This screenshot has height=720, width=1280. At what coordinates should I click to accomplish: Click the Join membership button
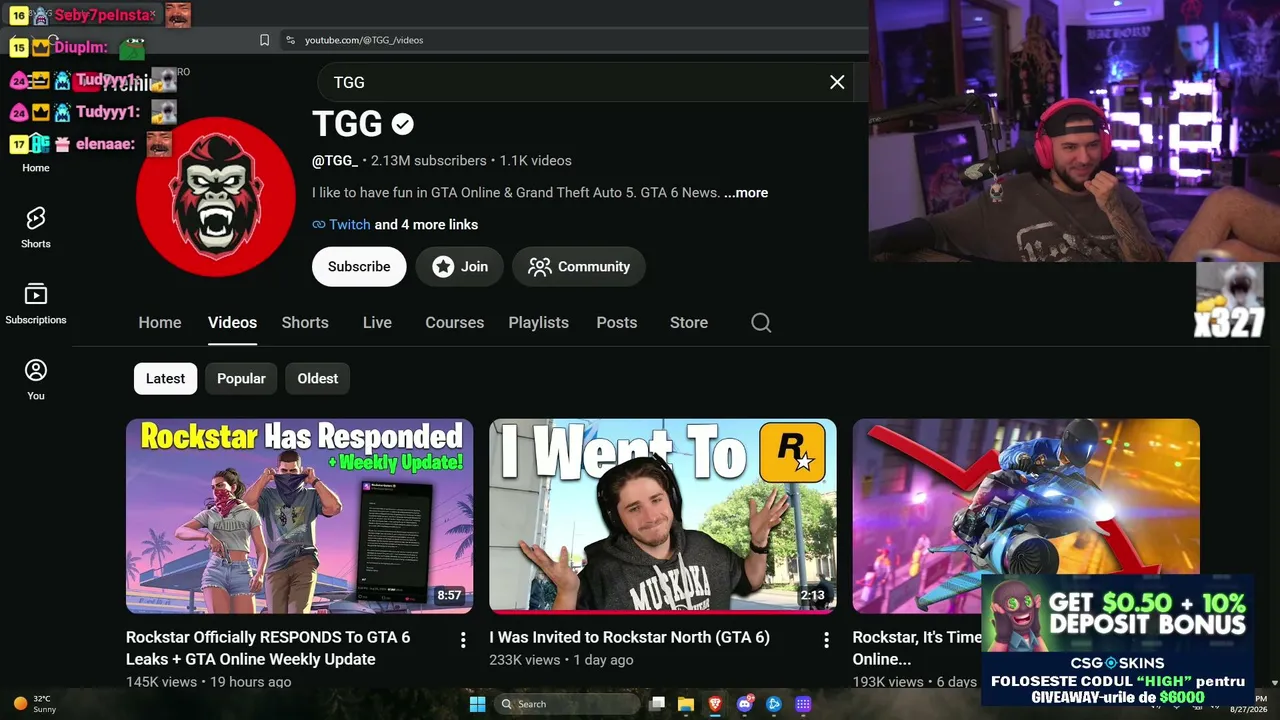click(x=460, y=267)
